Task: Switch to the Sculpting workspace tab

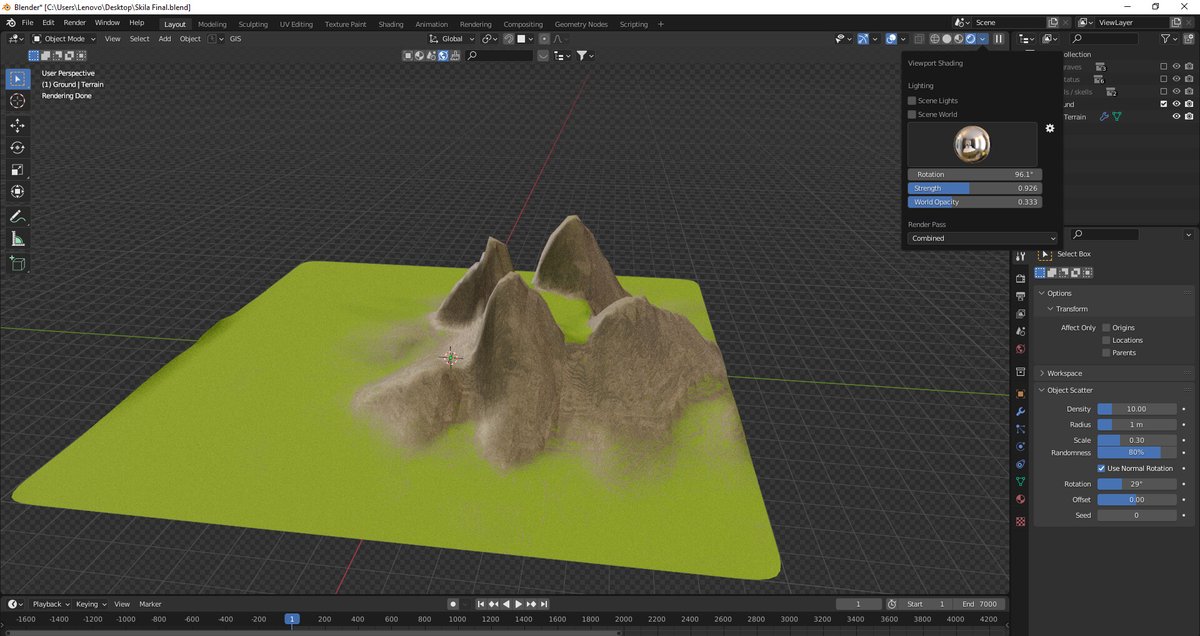Action: (x=253, y=24)
